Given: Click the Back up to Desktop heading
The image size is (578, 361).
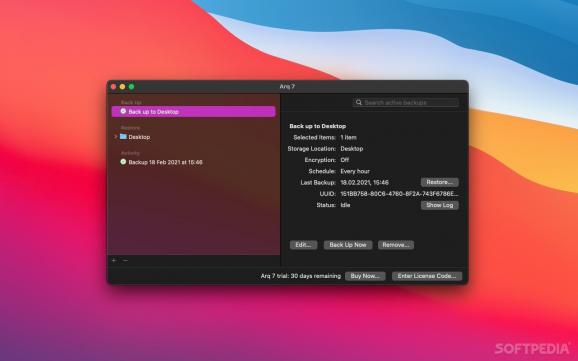Looking at the screenshot, I should [318, 126].
